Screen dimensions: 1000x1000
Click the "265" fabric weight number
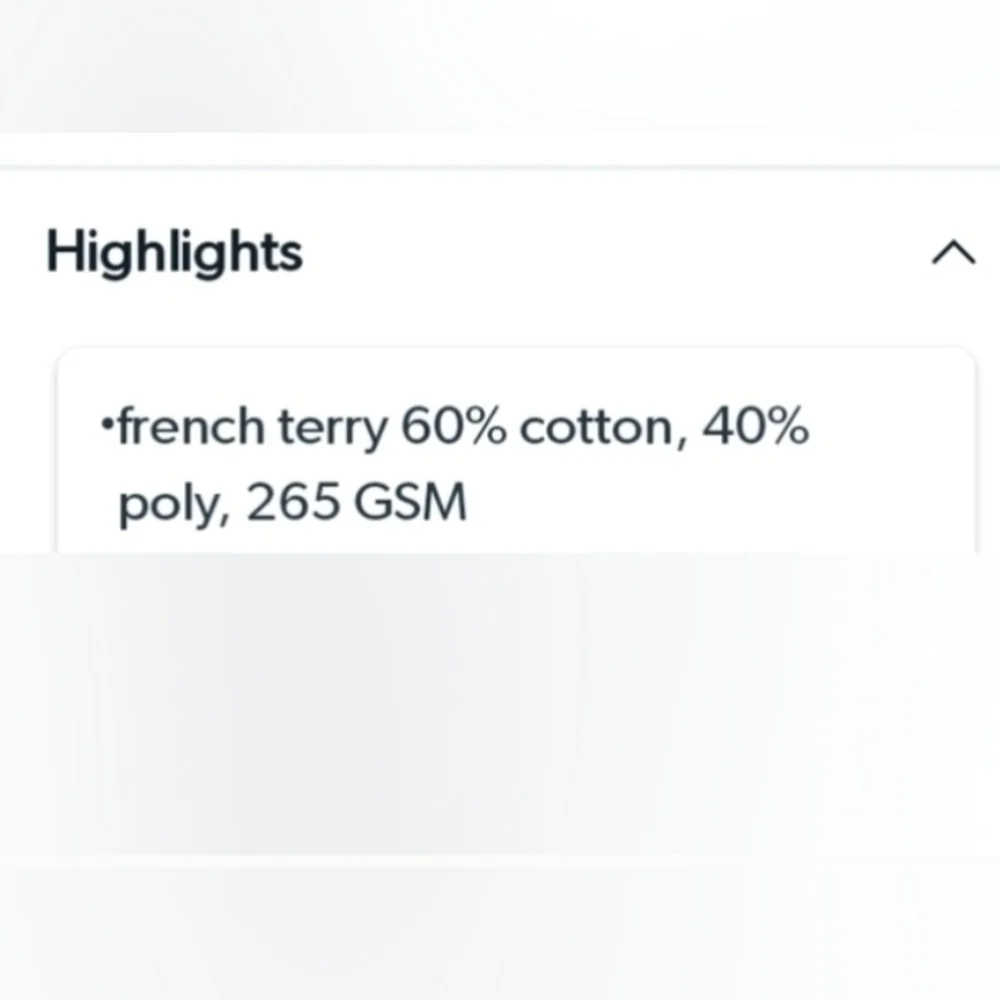coord(293,501)
